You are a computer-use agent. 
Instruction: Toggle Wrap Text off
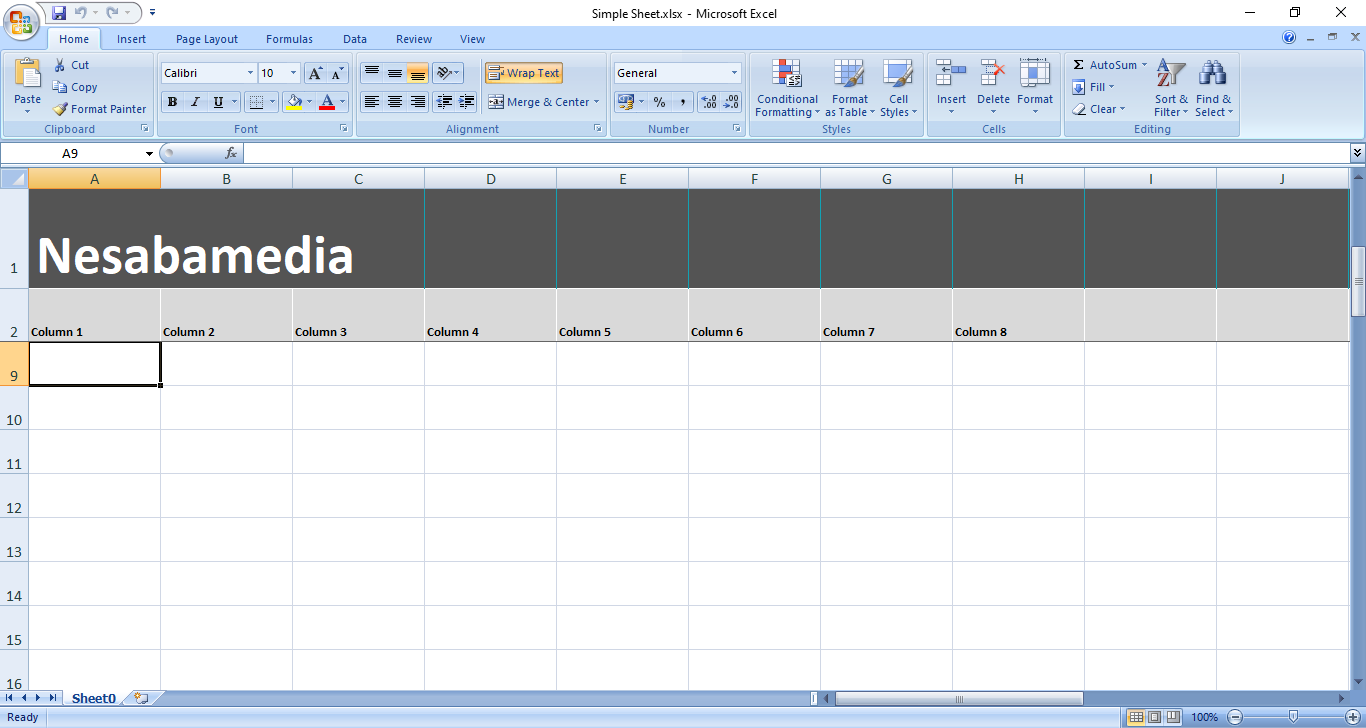point(523,73)
